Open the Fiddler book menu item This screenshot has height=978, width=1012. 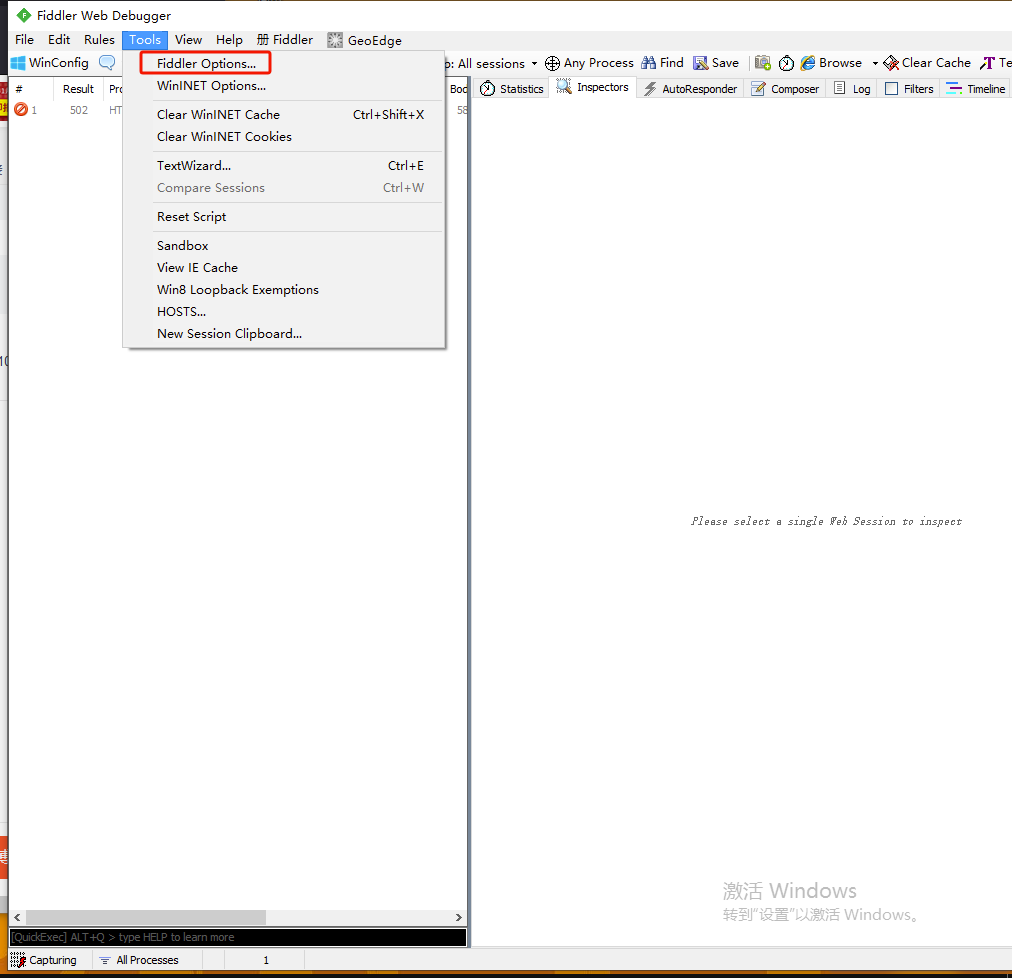coord(285,40)
